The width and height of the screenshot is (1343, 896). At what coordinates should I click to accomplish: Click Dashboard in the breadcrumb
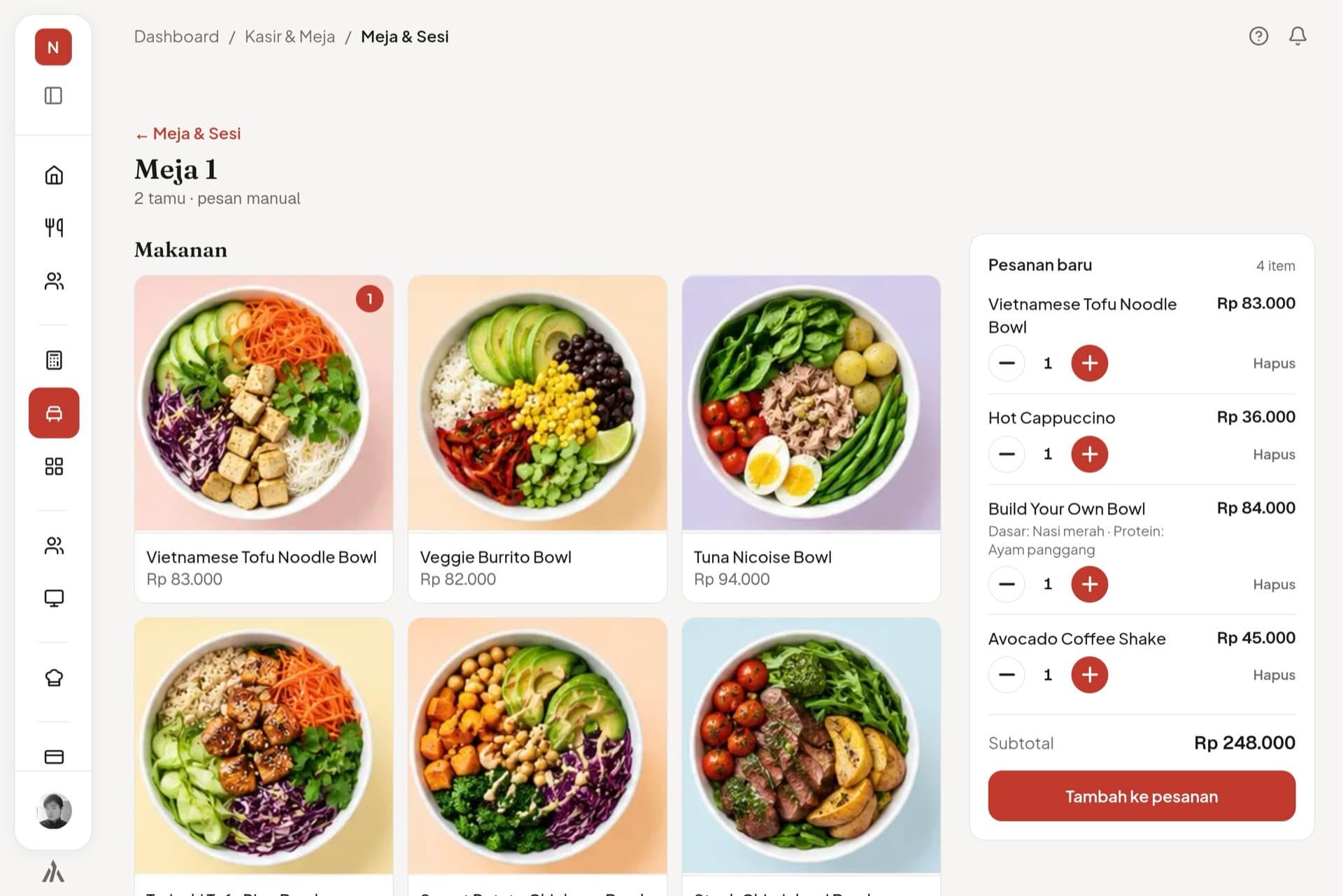pos(176,36)
